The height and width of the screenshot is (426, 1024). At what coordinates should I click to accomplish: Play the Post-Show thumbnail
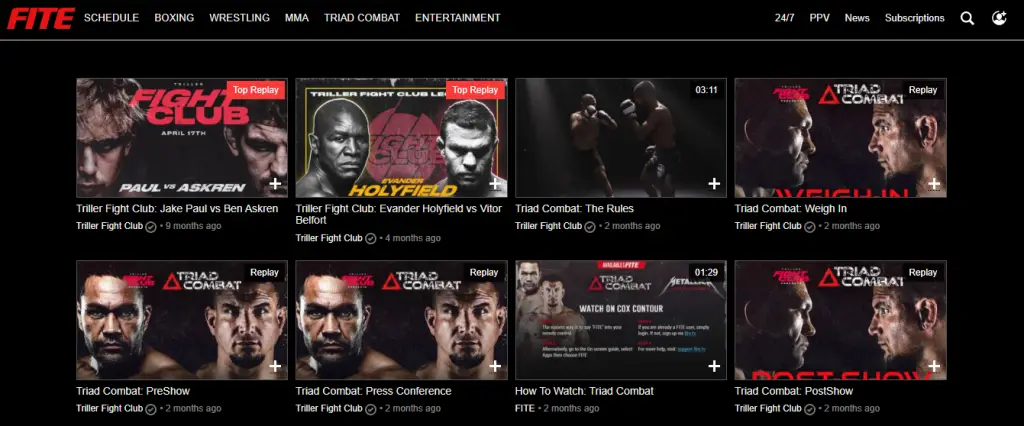click(x=840, y=320)
